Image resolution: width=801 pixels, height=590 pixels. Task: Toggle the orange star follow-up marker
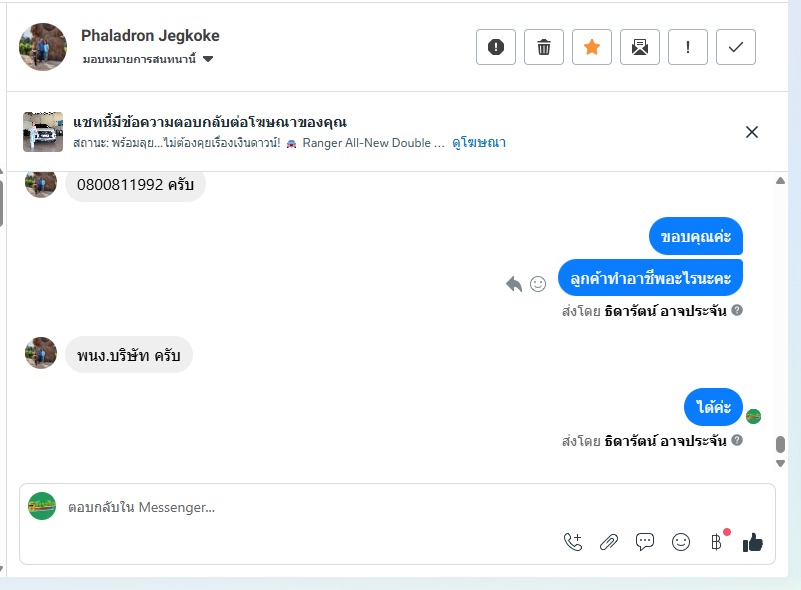coord(592,47)
